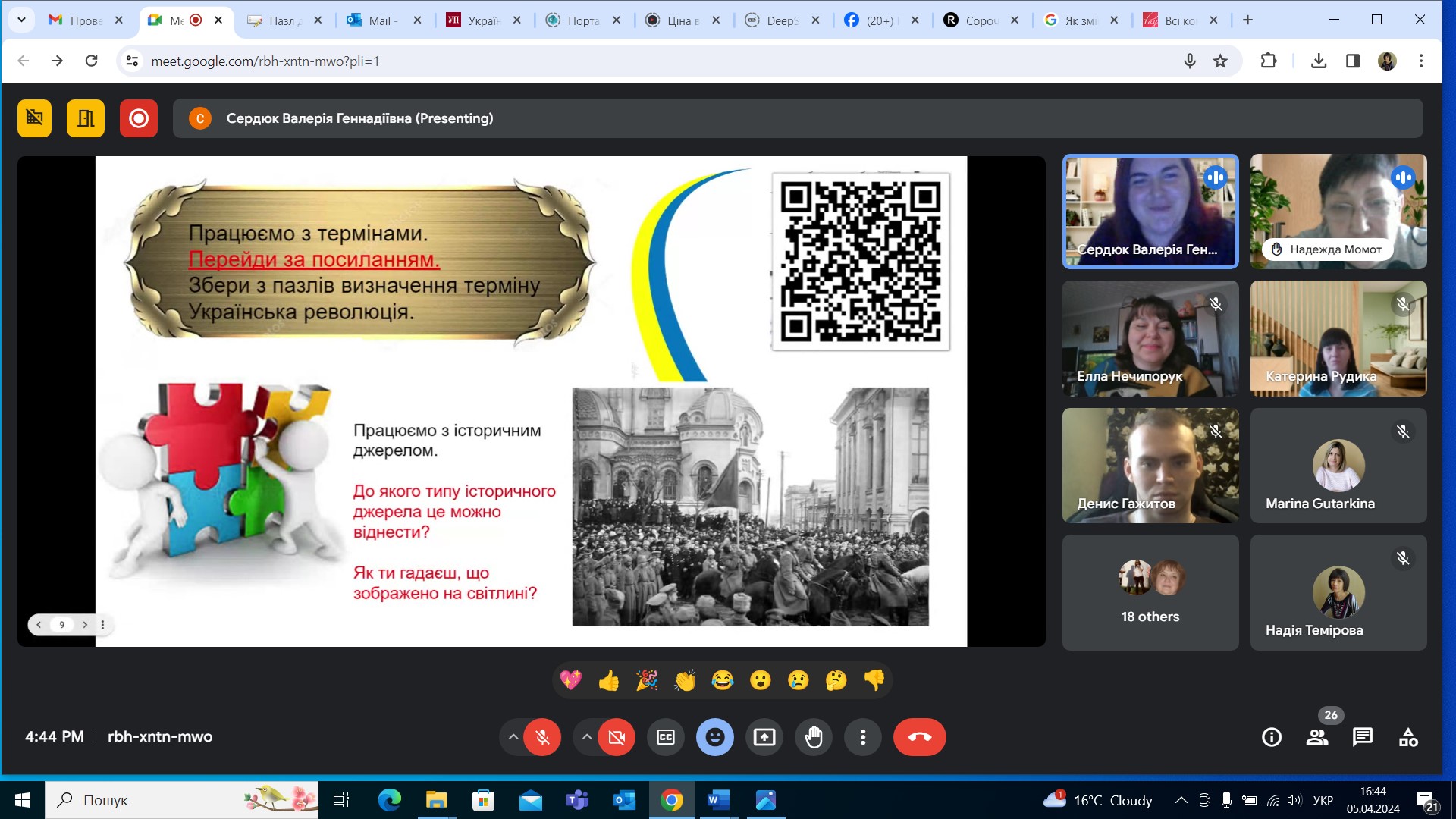This screenshot has width=1456, height=819.
Task: Click the red recording indicator button
Action: pyautogui.click(x=139, y=118)
